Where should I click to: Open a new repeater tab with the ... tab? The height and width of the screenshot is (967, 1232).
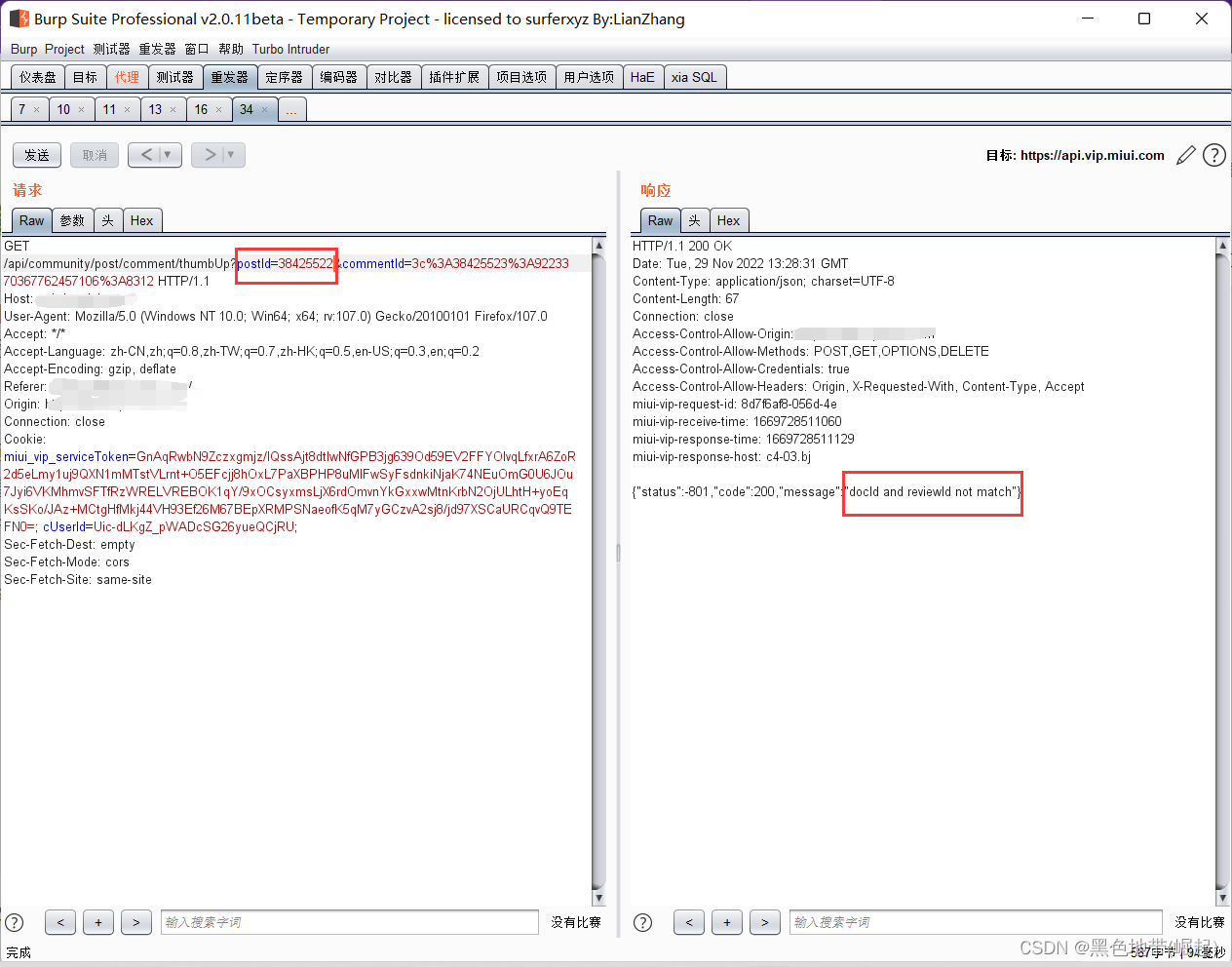(x=291, y=110)
